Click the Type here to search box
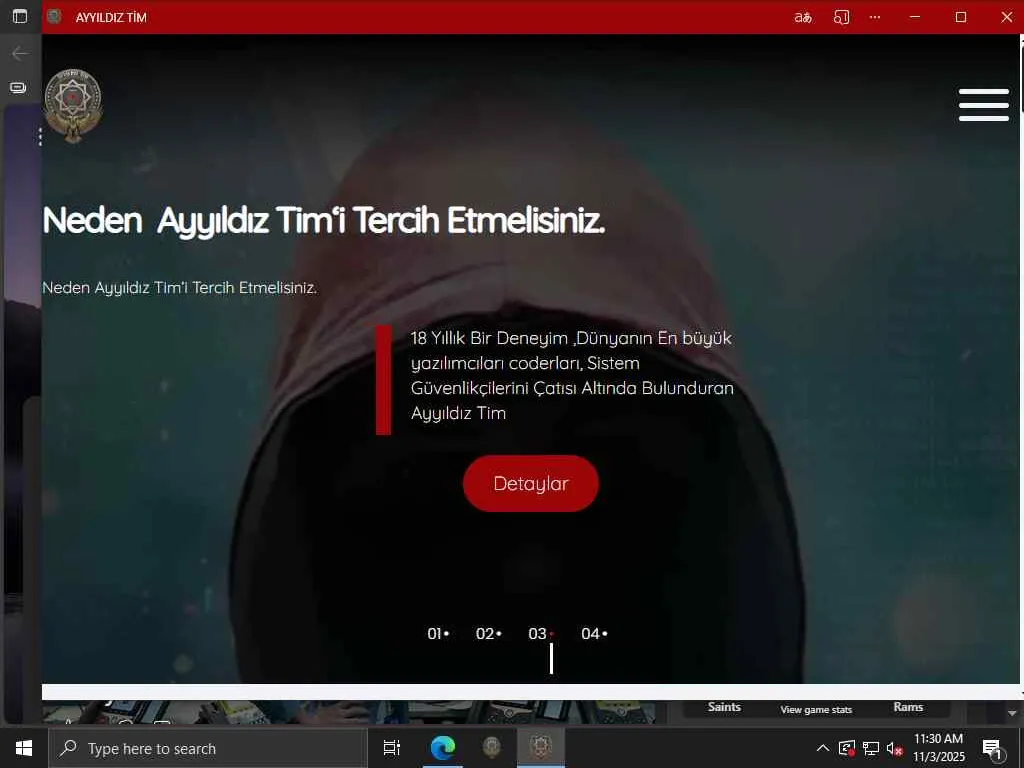Image resolution: width=1024 pixels, height=768 pixels. tap(208, 748)
